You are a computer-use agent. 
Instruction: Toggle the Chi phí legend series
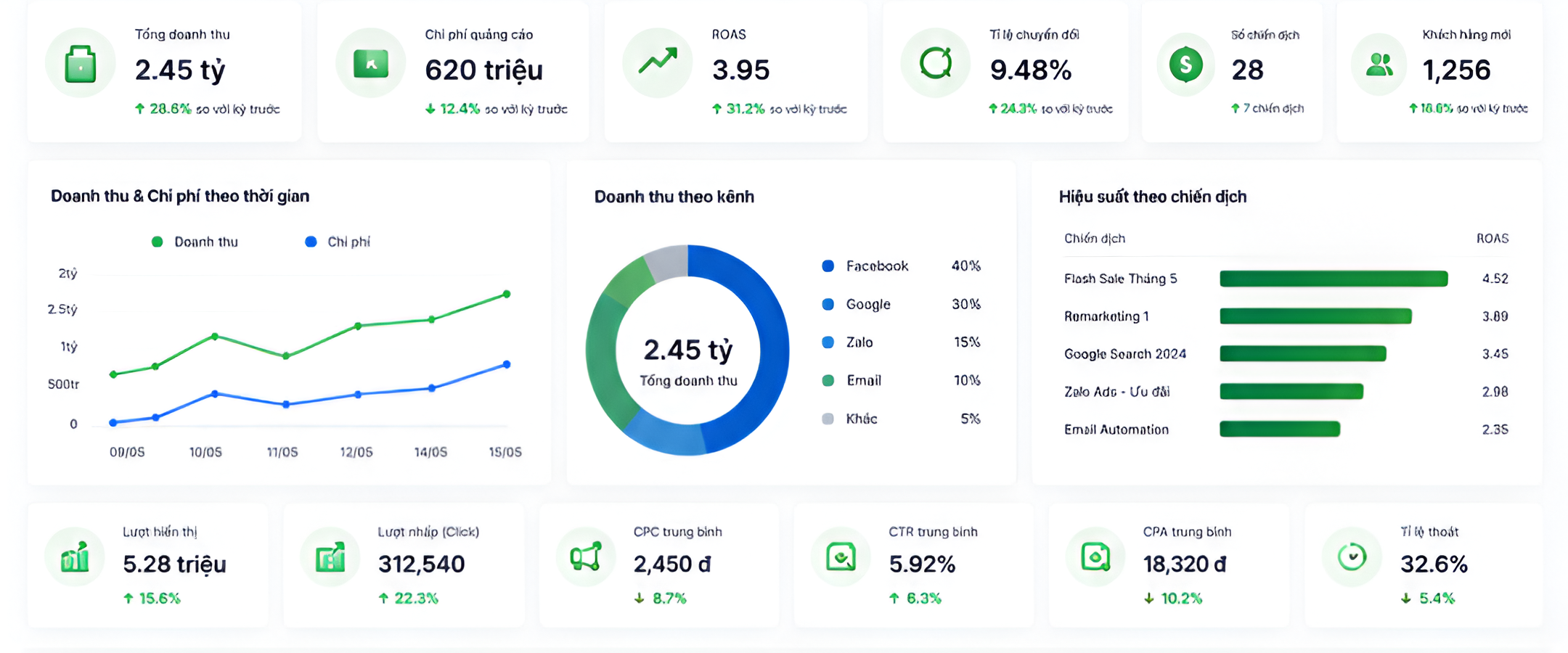coord(338,242)
